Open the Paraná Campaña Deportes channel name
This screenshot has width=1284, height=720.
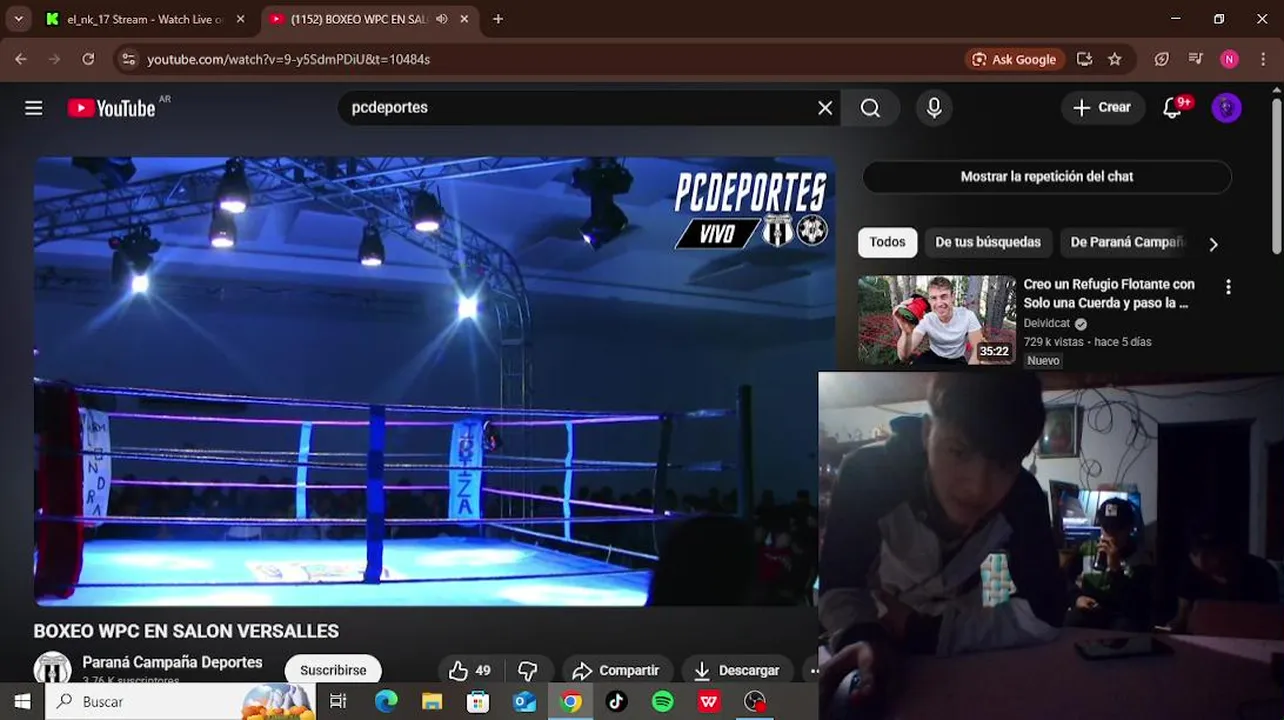pos(172,662)
